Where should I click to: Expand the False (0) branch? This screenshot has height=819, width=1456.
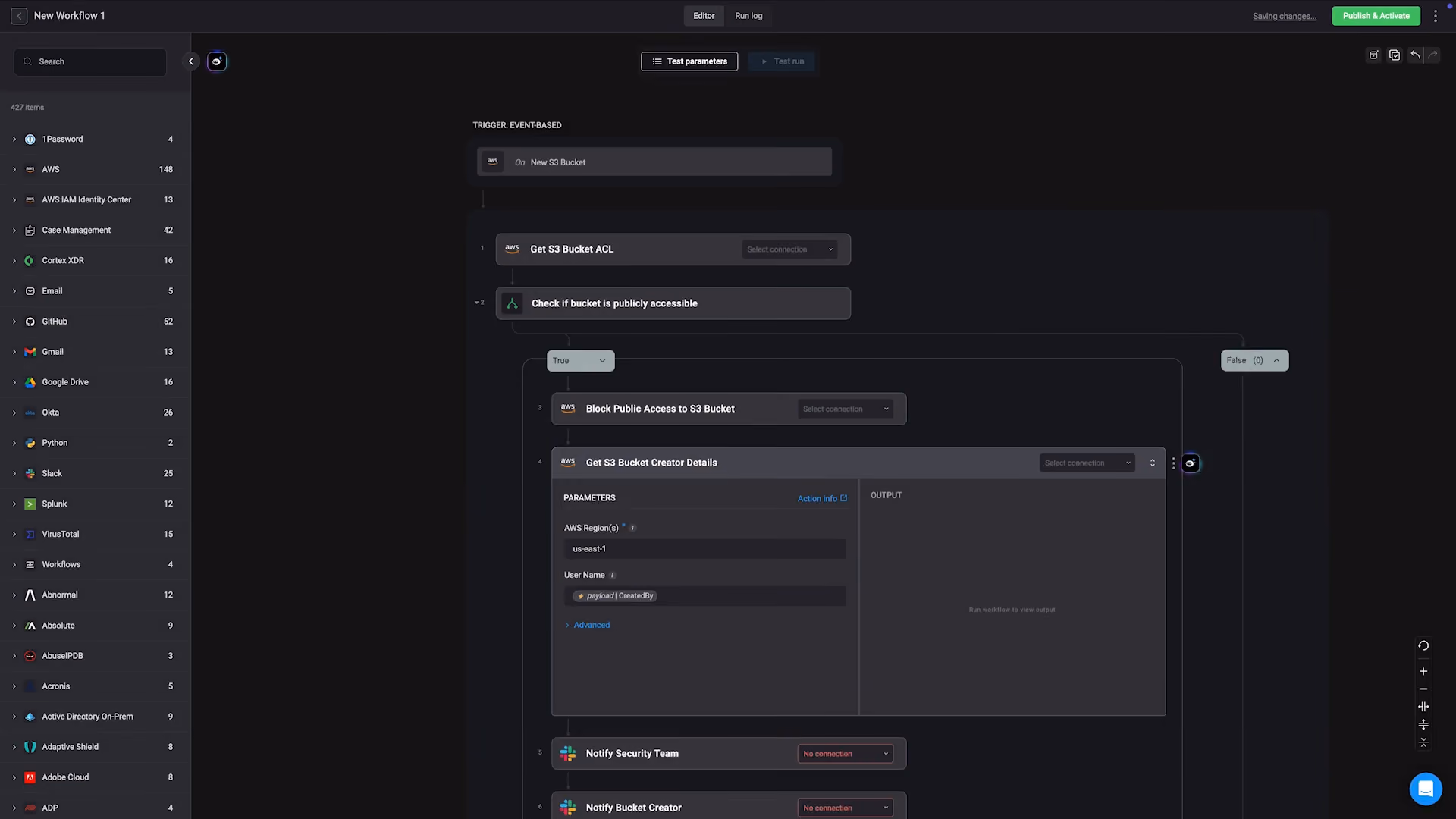pos(1254,361)
